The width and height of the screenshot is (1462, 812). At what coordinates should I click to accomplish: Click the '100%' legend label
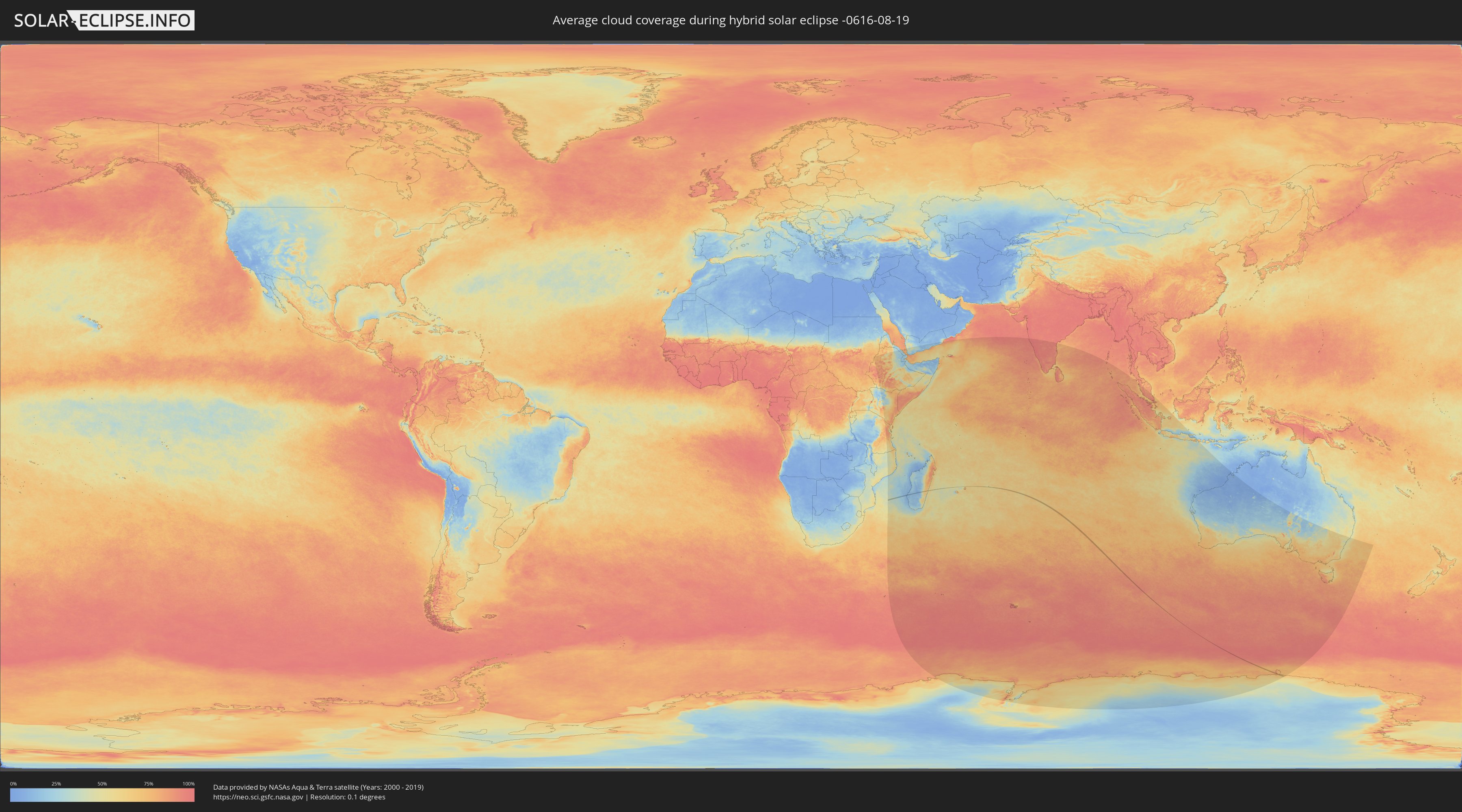[x=188, y=784]
